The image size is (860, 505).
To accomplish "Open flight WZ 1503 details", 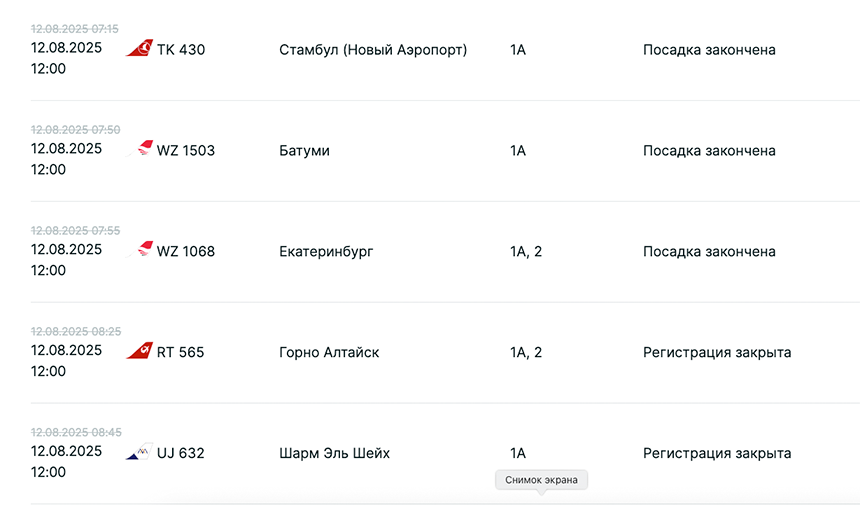I will click(x=185, y=151).
